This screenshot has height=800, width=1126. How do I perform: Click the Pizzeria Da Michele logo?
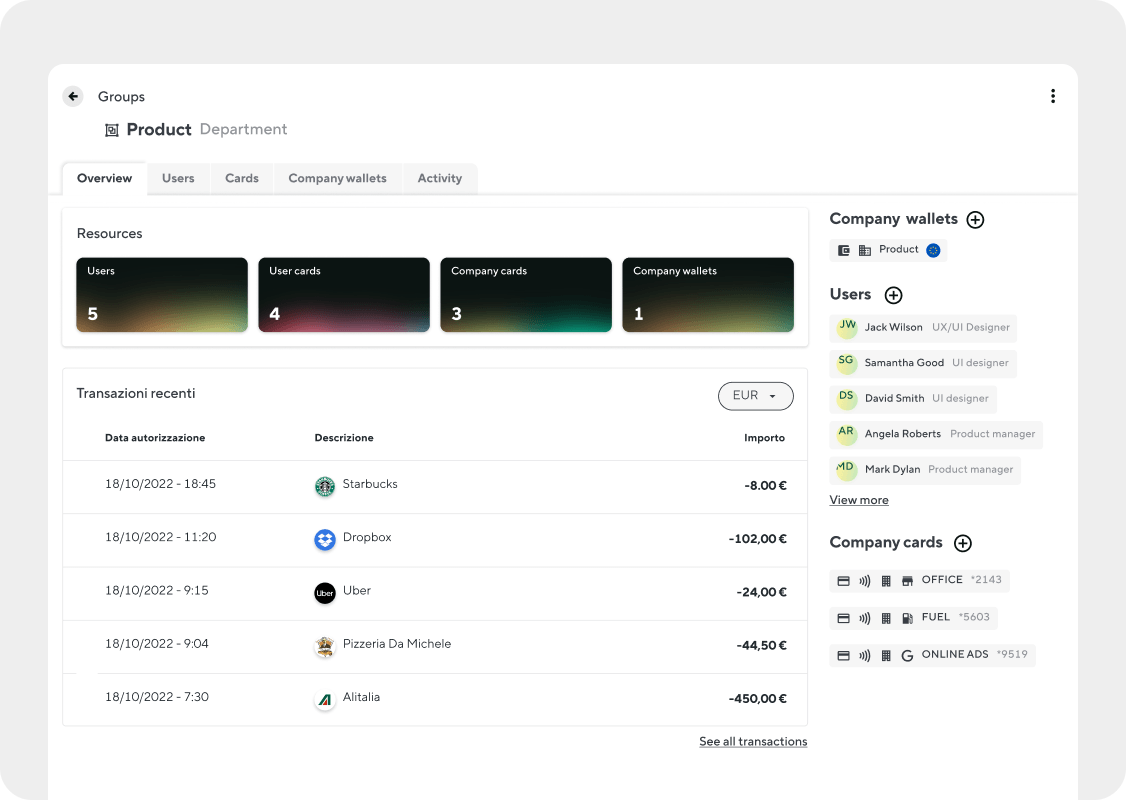coord(325,646)
